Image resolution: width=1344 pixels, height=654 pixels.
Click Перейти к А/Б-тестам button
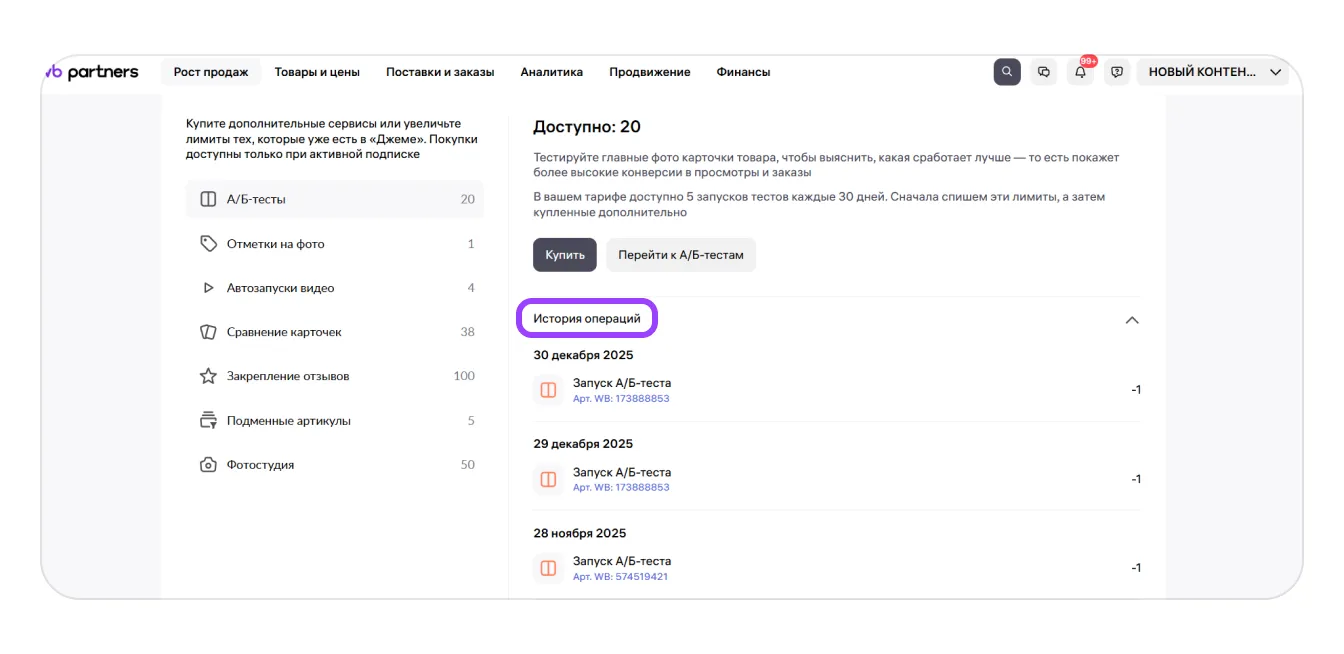pos(681,255)
